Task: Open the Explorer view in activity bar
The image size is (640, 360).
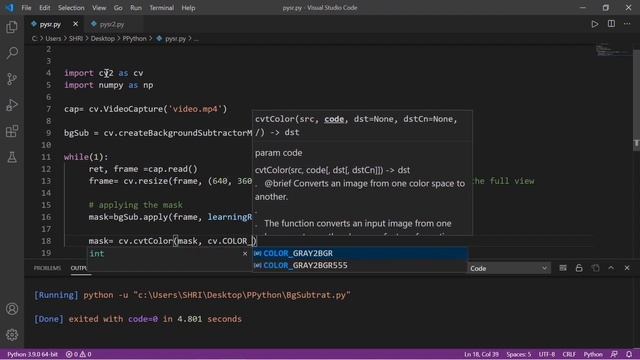Action: (12, 27)
